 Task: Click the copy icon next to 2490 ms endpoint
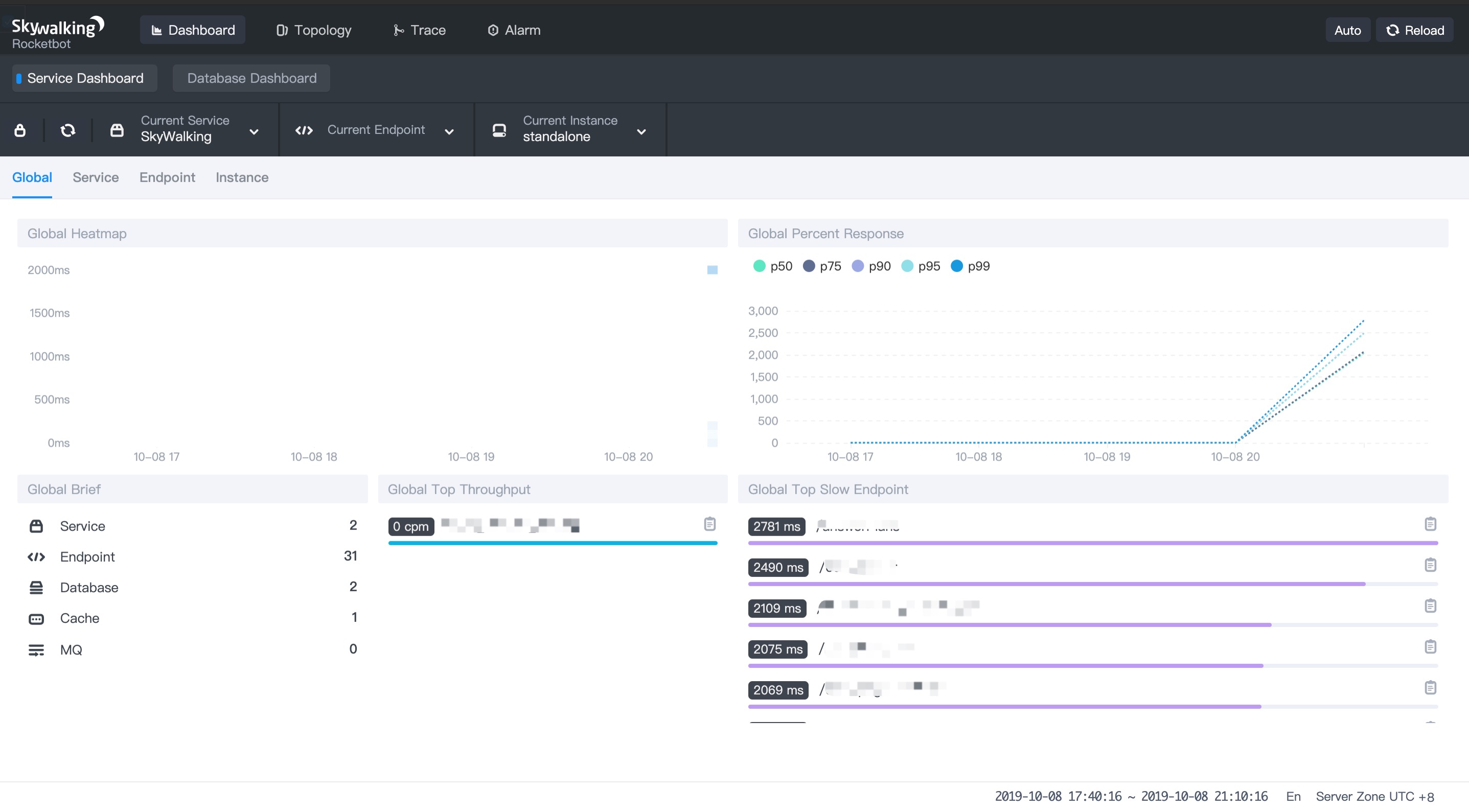point(1430,565)
